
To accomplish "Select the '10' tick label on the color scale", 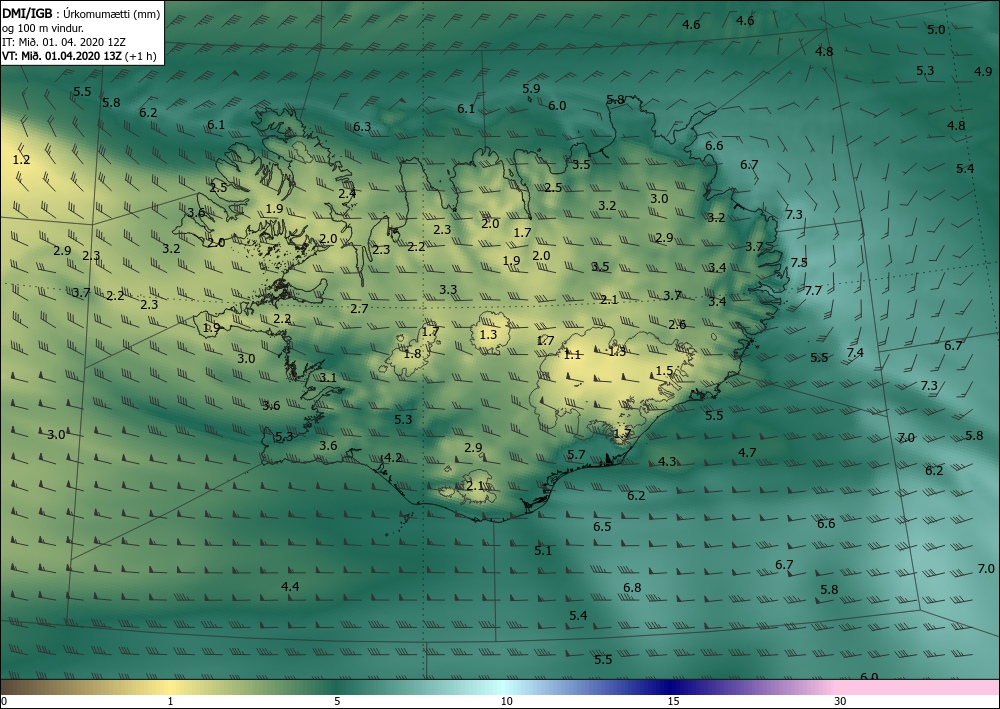I will [x=506, y=701].
